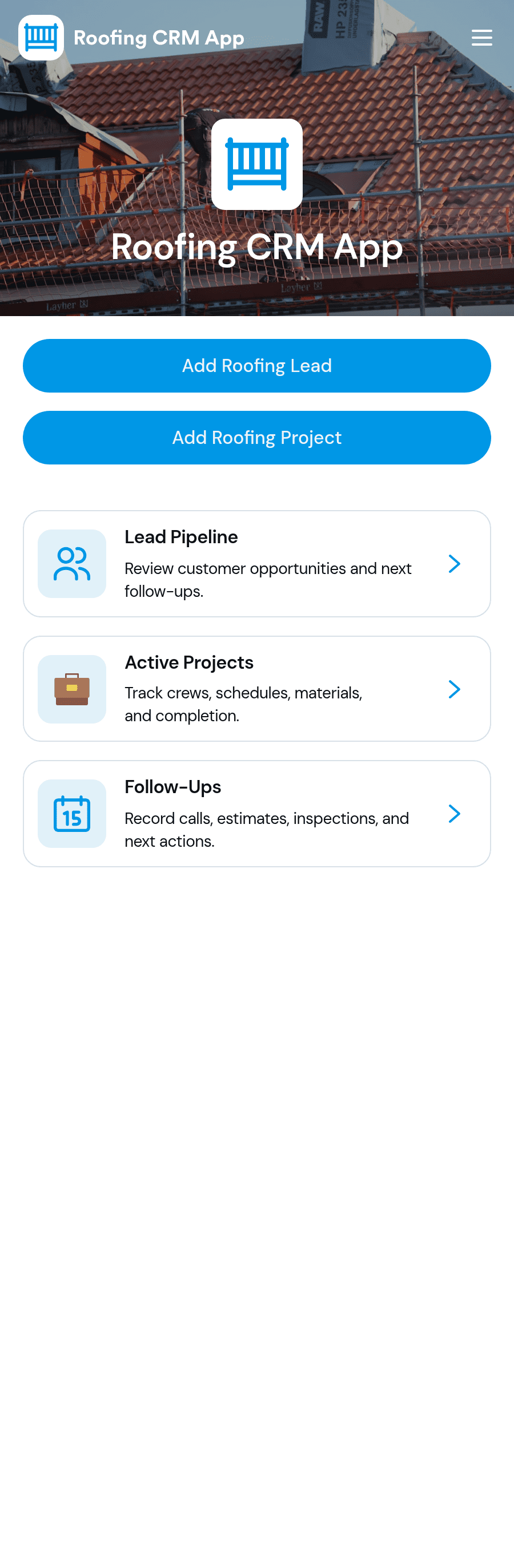Click the Active Projects briefcase icon
This screenshot has width=514, height=1568.
point(72,689)
